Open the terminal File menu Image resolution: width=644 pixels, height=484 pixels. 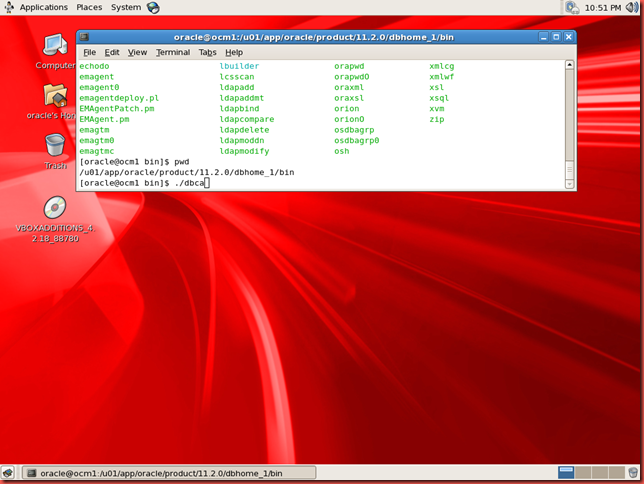(x=90, y=52)
